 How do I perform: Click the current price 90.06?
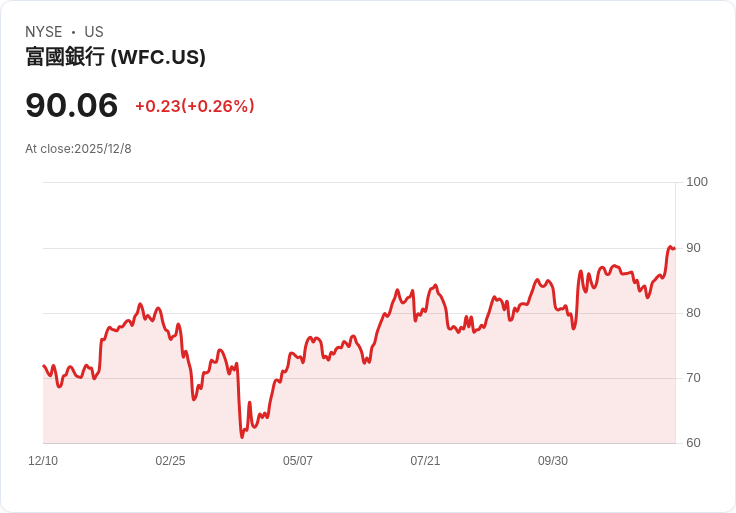tap(71, 105)
